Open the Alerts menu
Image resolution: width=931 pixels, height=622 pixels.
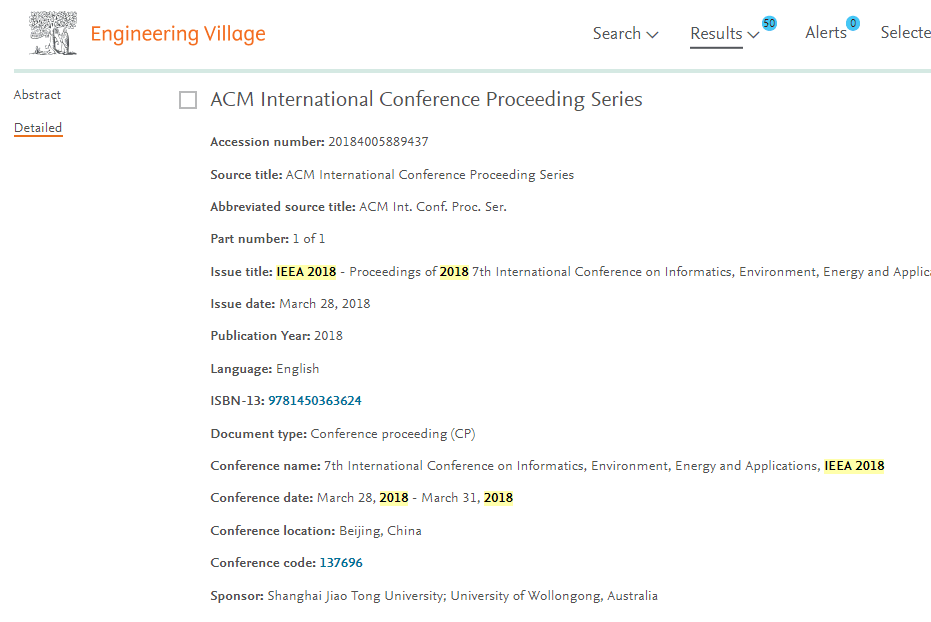[826, 33]
